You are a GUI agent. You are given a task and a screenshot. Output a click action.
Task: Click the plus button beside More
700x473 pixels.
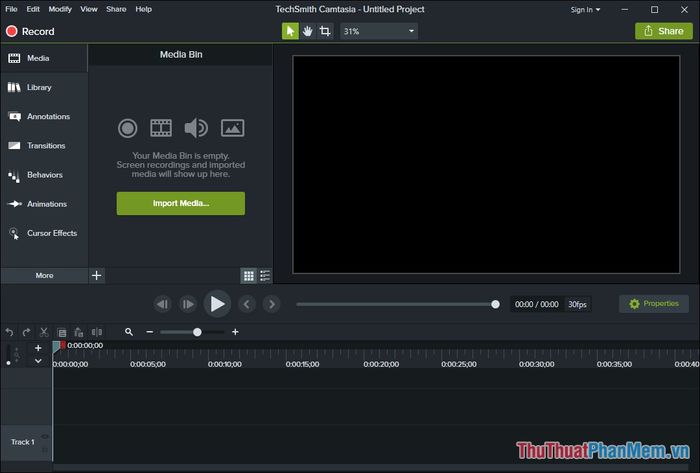pyautogui.click(x=96, y=275)
